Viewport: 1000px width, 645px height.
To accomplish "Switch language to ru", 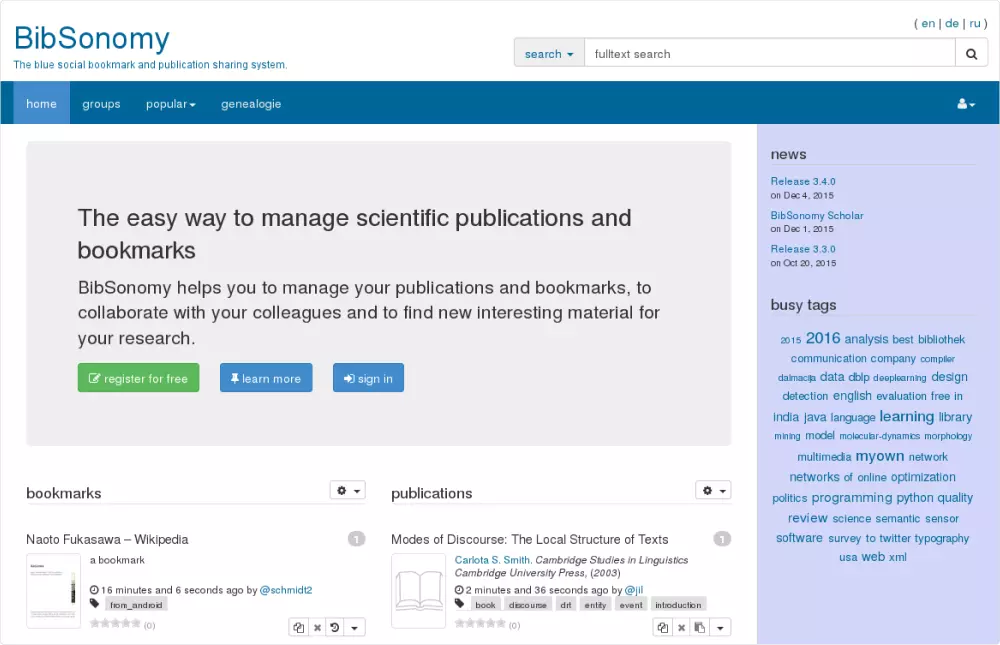I will [975, 24].
